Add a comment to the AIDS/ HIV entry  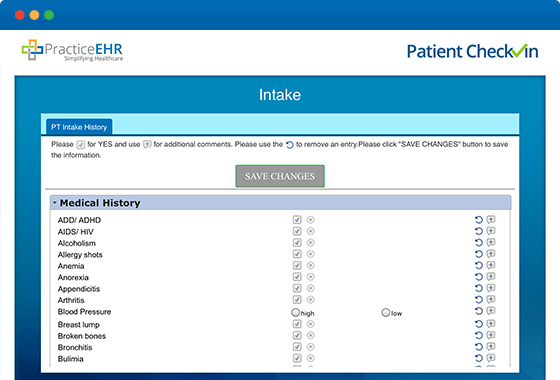coord(491,231)
